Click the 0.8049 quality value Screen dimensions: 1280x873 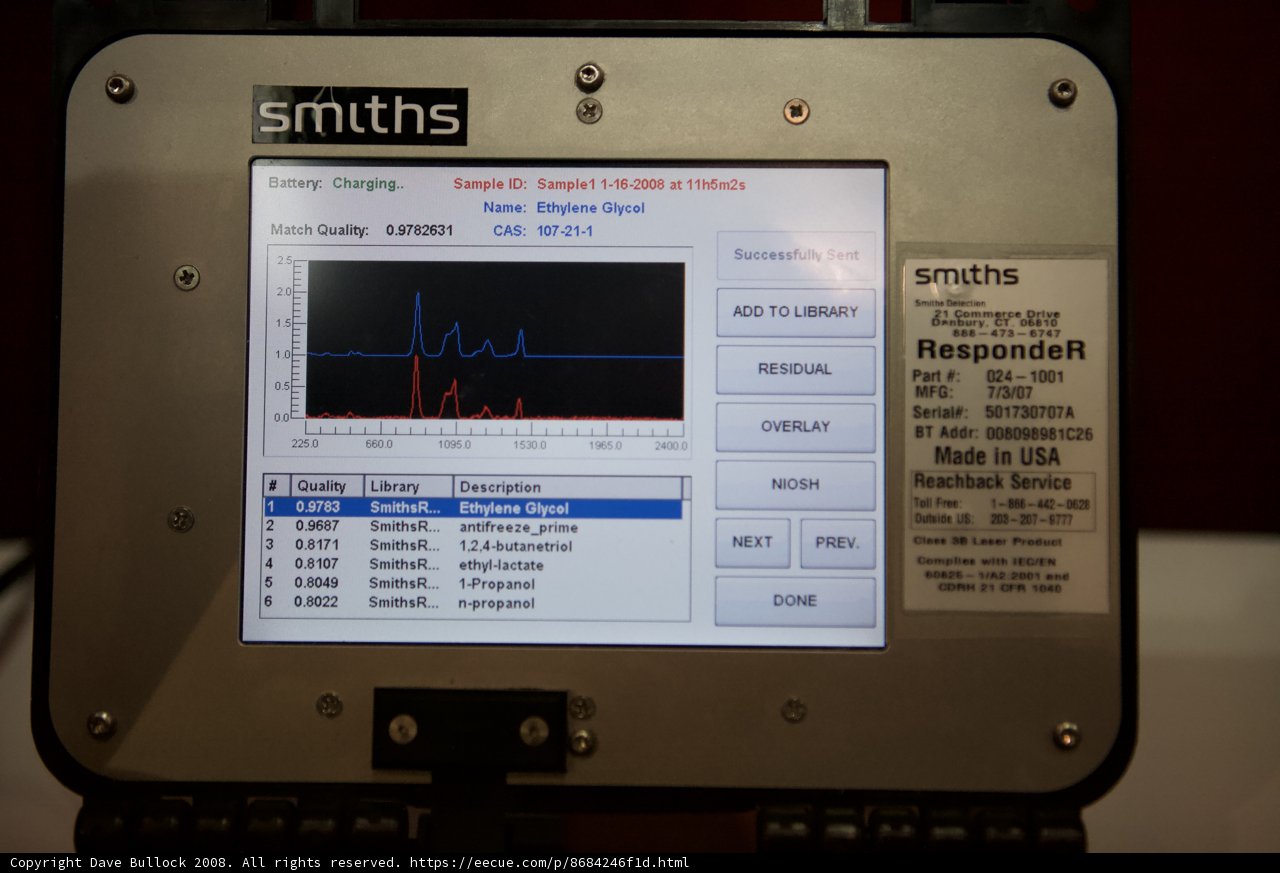[x=317, y=584]
